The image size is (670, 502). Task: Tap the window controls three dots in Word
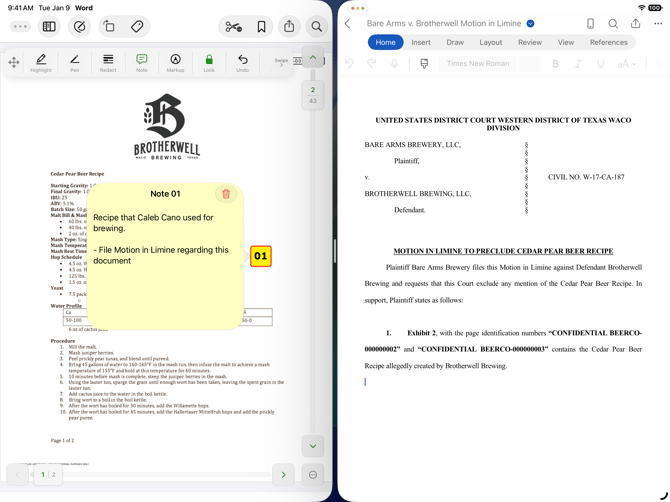point(357,8)
